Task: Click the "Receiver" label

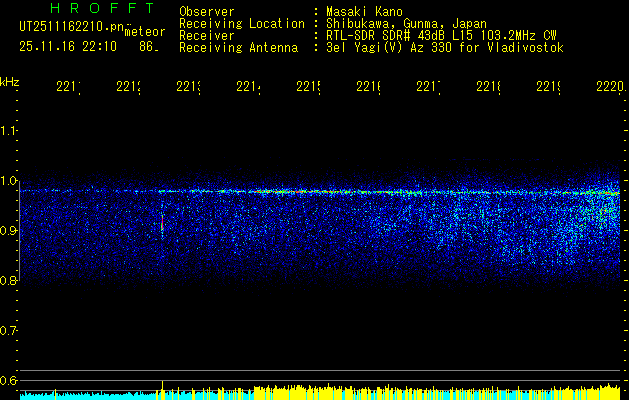Action: 207,36
